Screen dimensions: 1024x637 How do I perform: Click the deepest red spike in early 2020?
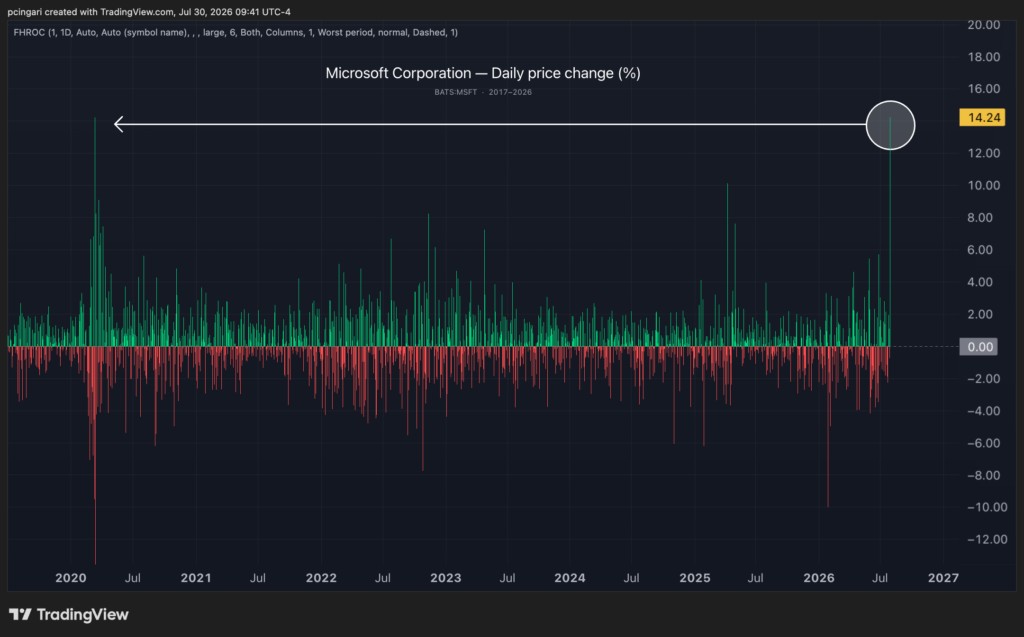pyautogui.click(x=95, y=455)
